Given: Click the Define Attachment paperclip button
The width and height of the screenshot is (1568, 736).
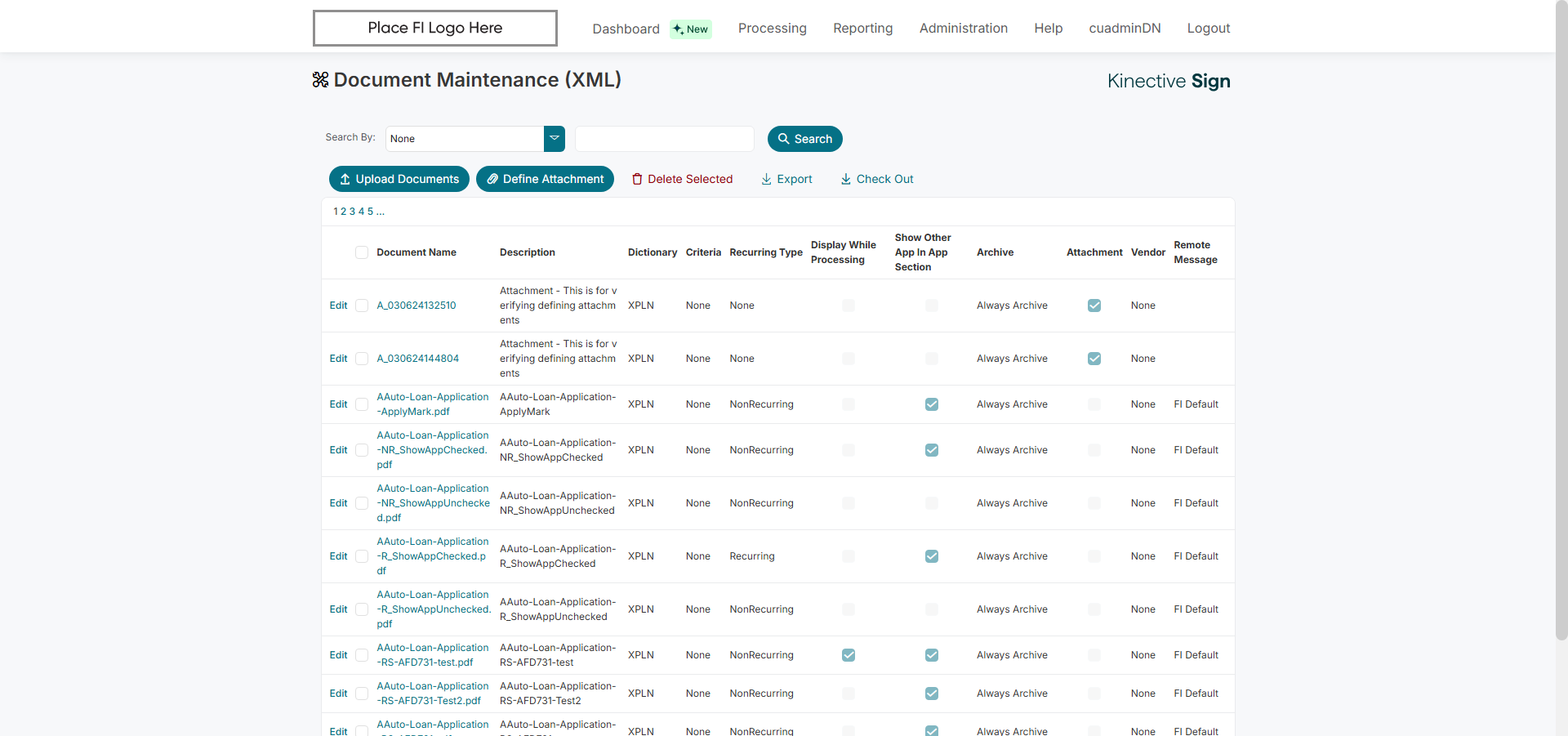Looking at the screenshot, I should [x=545, y=179].
